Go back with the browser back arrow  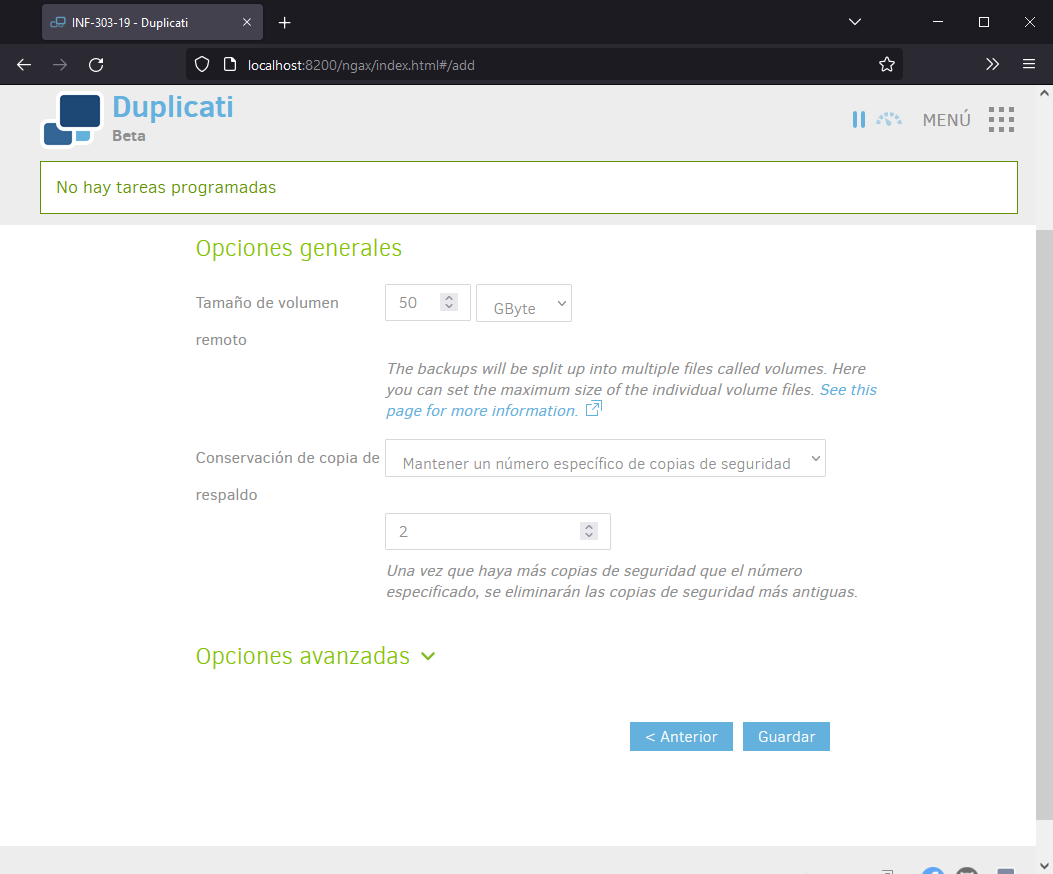[x=24, y=65]
